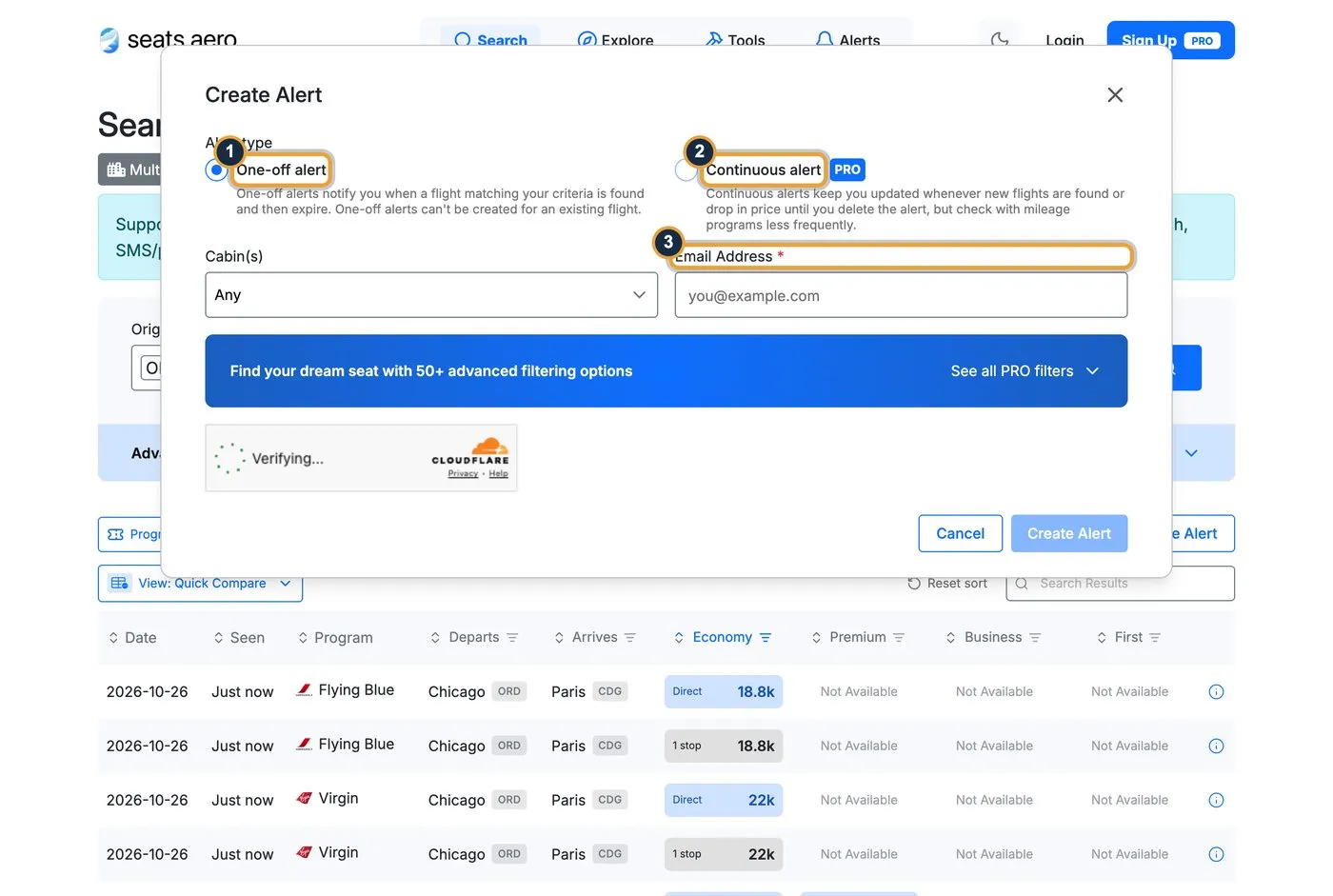This screenshot has height=896, width=1333.
Task: Open the Cabin(s) dropdown showing Any
Action: tap(431, 295)
